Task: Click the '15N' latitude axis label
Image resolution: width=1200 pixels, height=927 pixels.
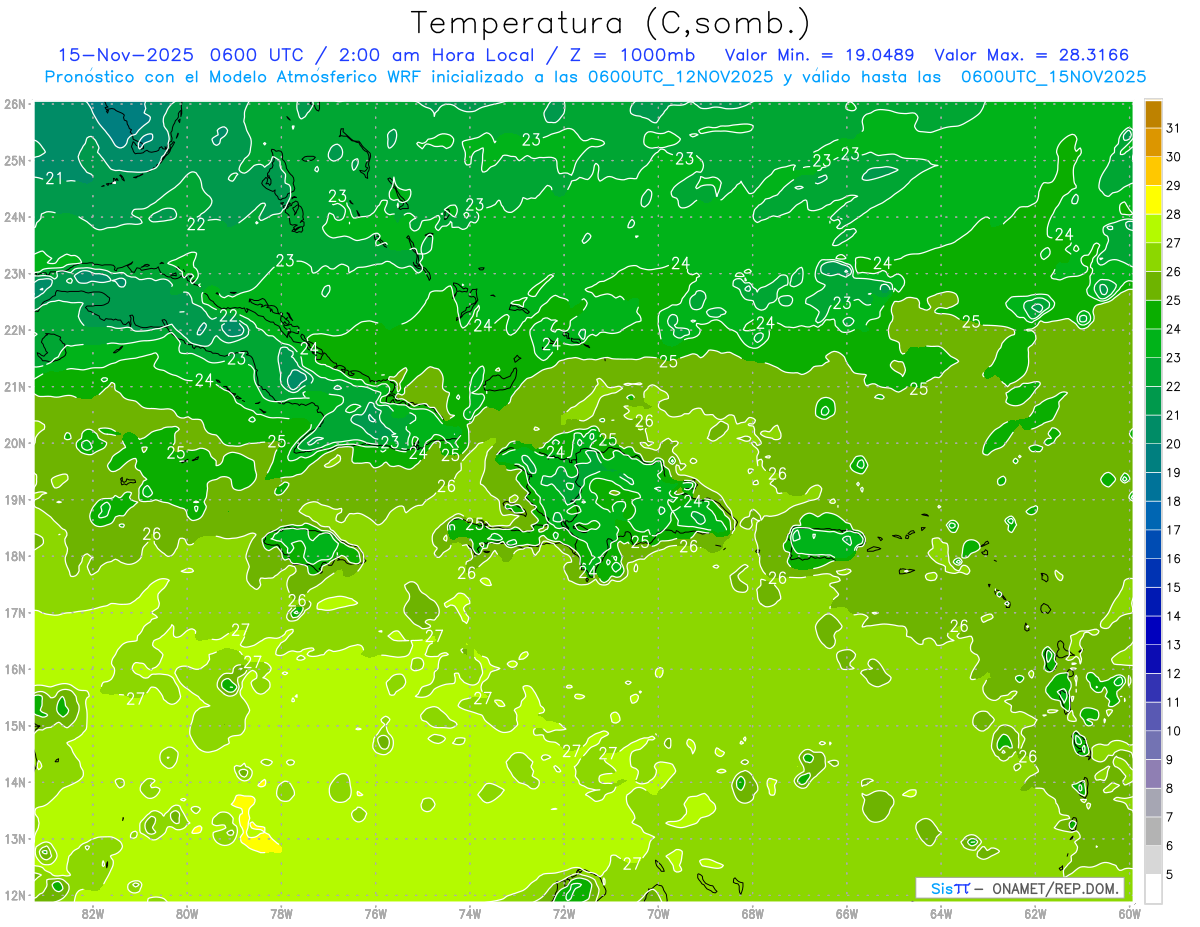Action: pos(15,725)
